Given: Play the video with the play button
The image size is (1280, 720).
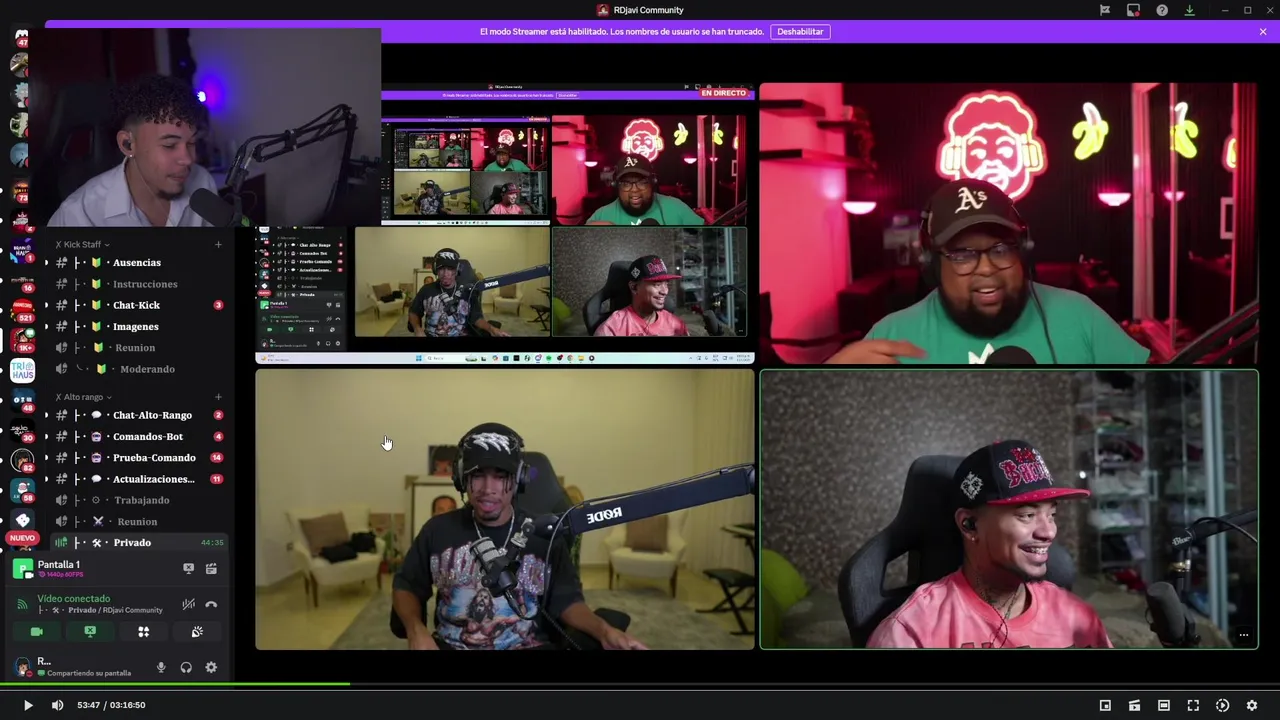Looking at the screenshot, I should click(x=28, y=705).
